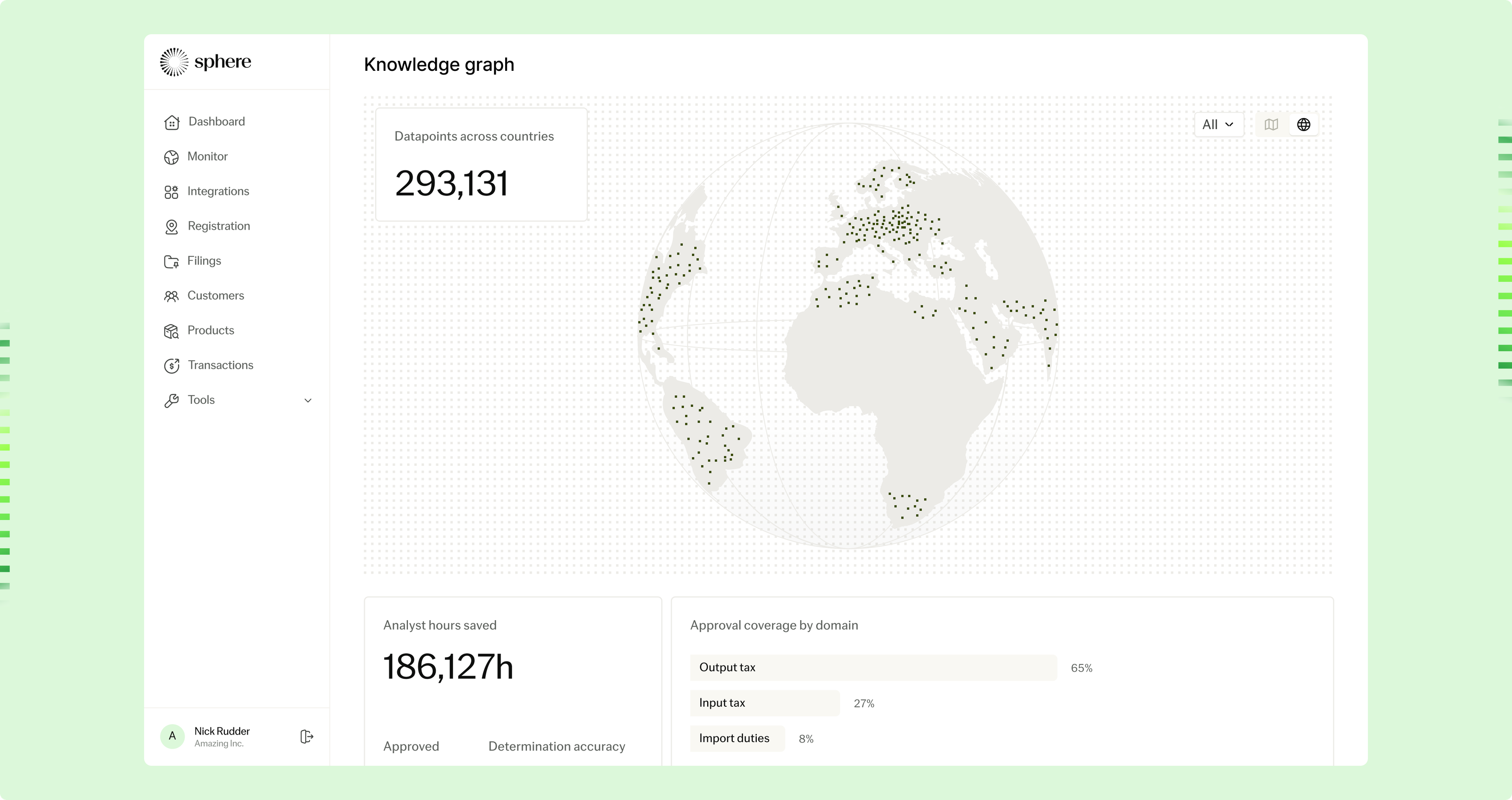Open the Filings section
The width and height of the screenshot is (1512, 800).
(x=204, y=261)
